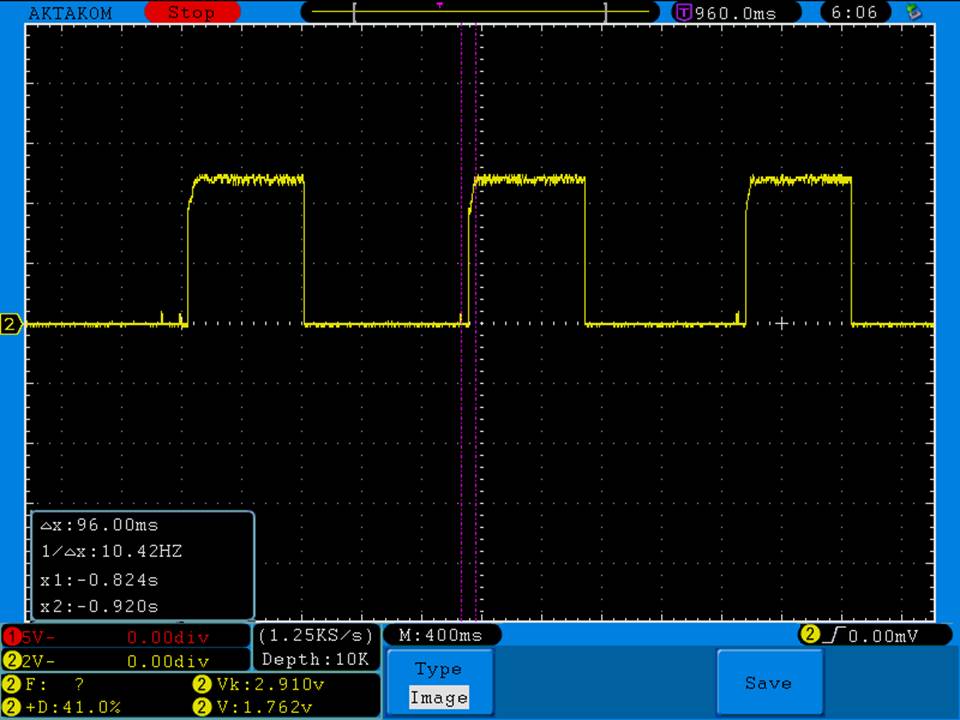960x720 pixels.
Task: Click the USB connection icon at top right
Action: (x=912, y=13)
